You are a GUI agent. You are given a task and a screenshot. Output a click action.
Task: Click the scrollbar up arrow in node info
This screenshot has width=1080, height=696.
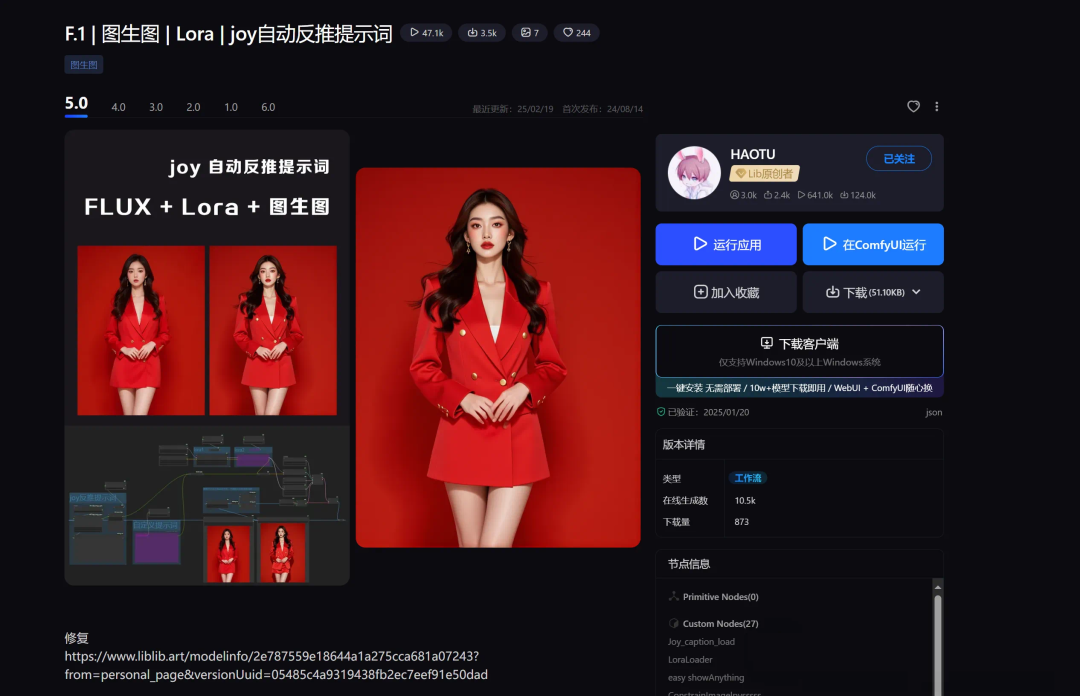[937, 587]
